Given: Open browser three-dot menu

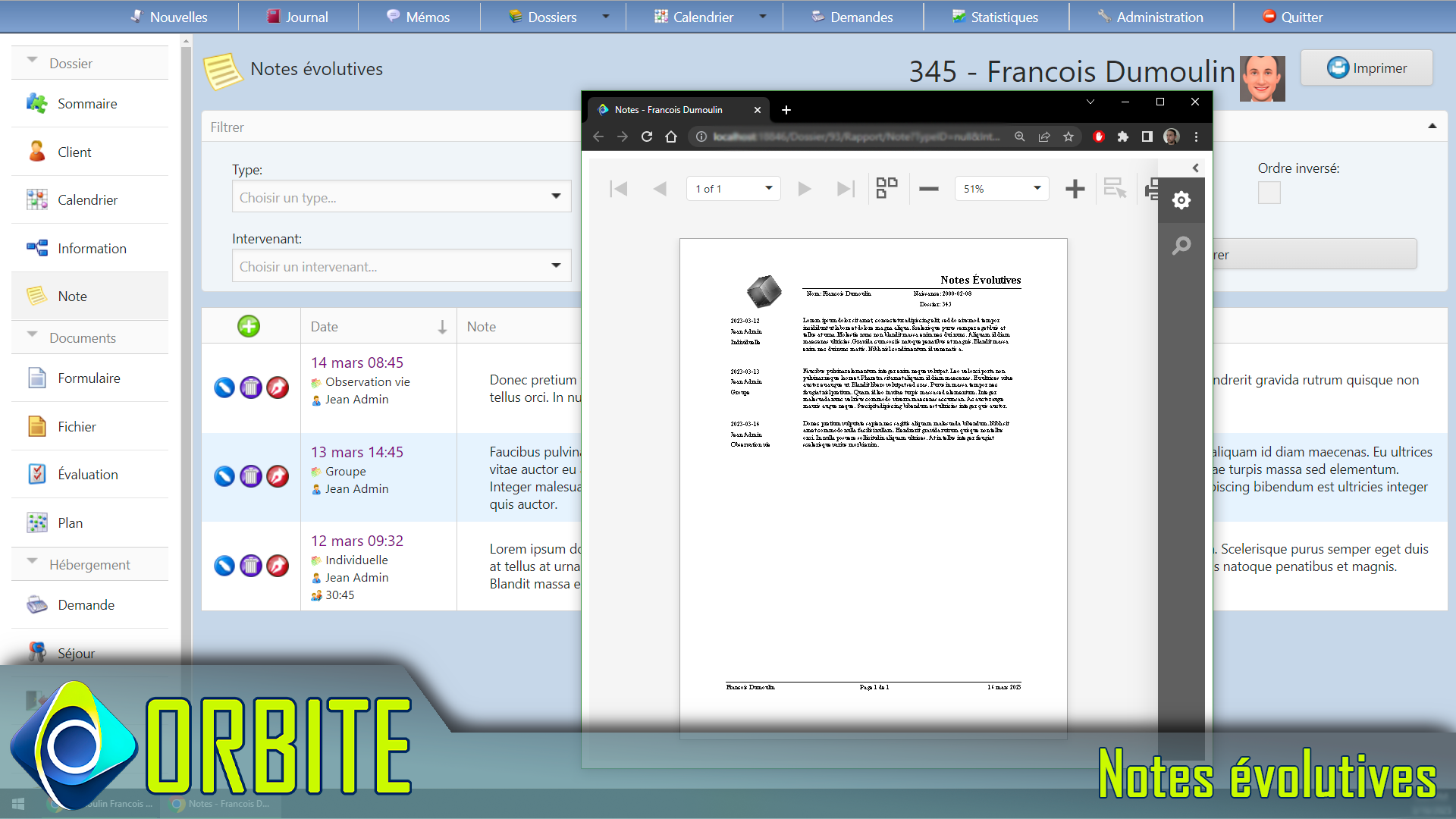Looking at the screenshot, I should tap(1196, 136).
